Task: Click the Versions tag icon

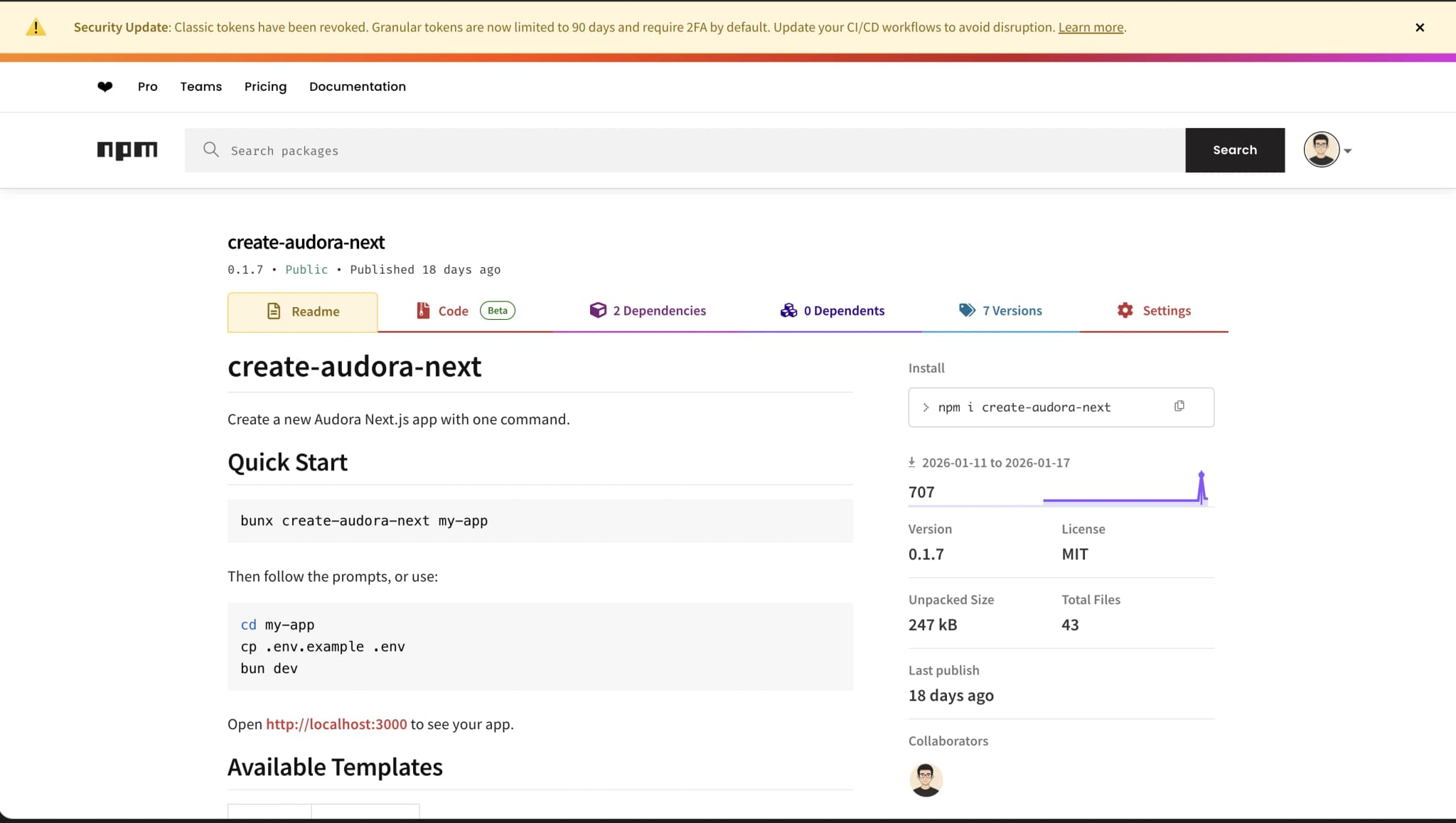Action: click(x=967, y=310)
